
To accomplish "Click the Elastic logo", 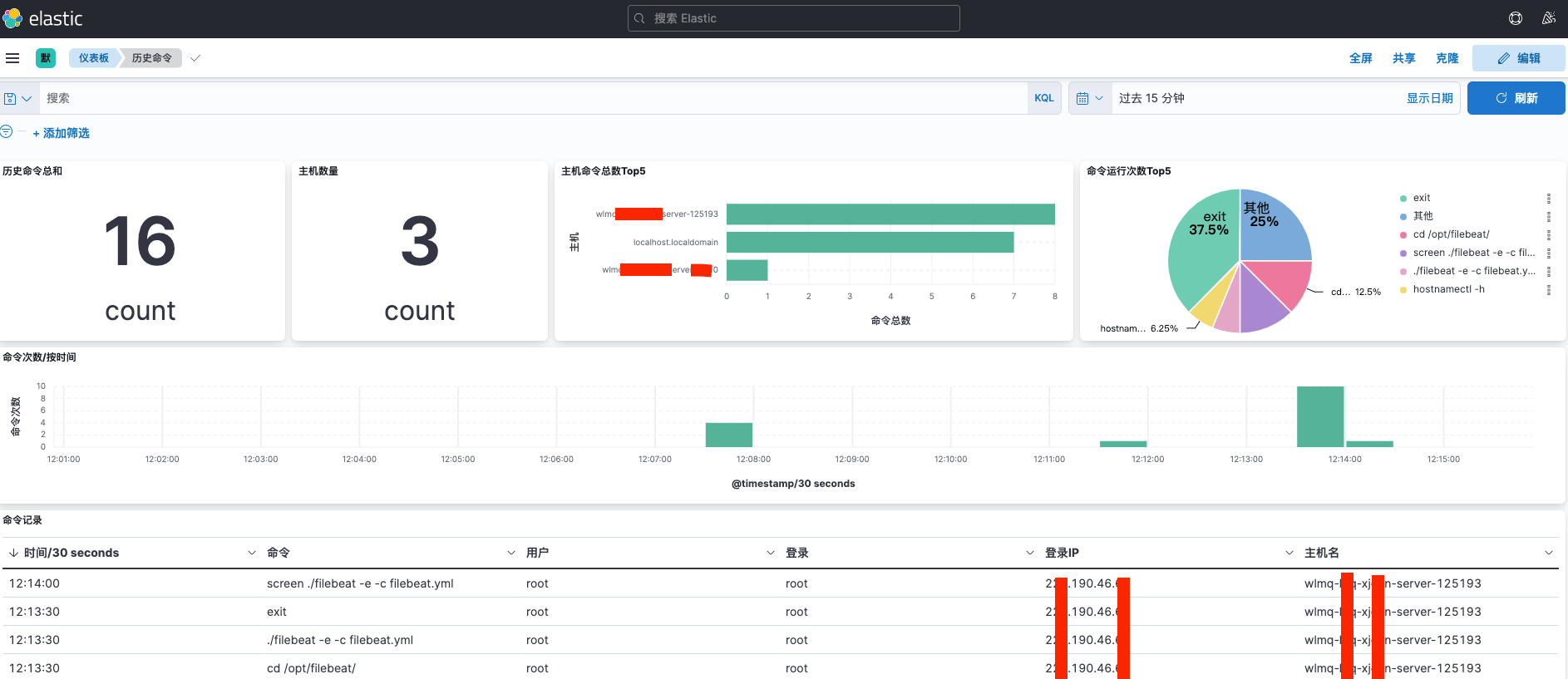I will click(x=43, y=18).
